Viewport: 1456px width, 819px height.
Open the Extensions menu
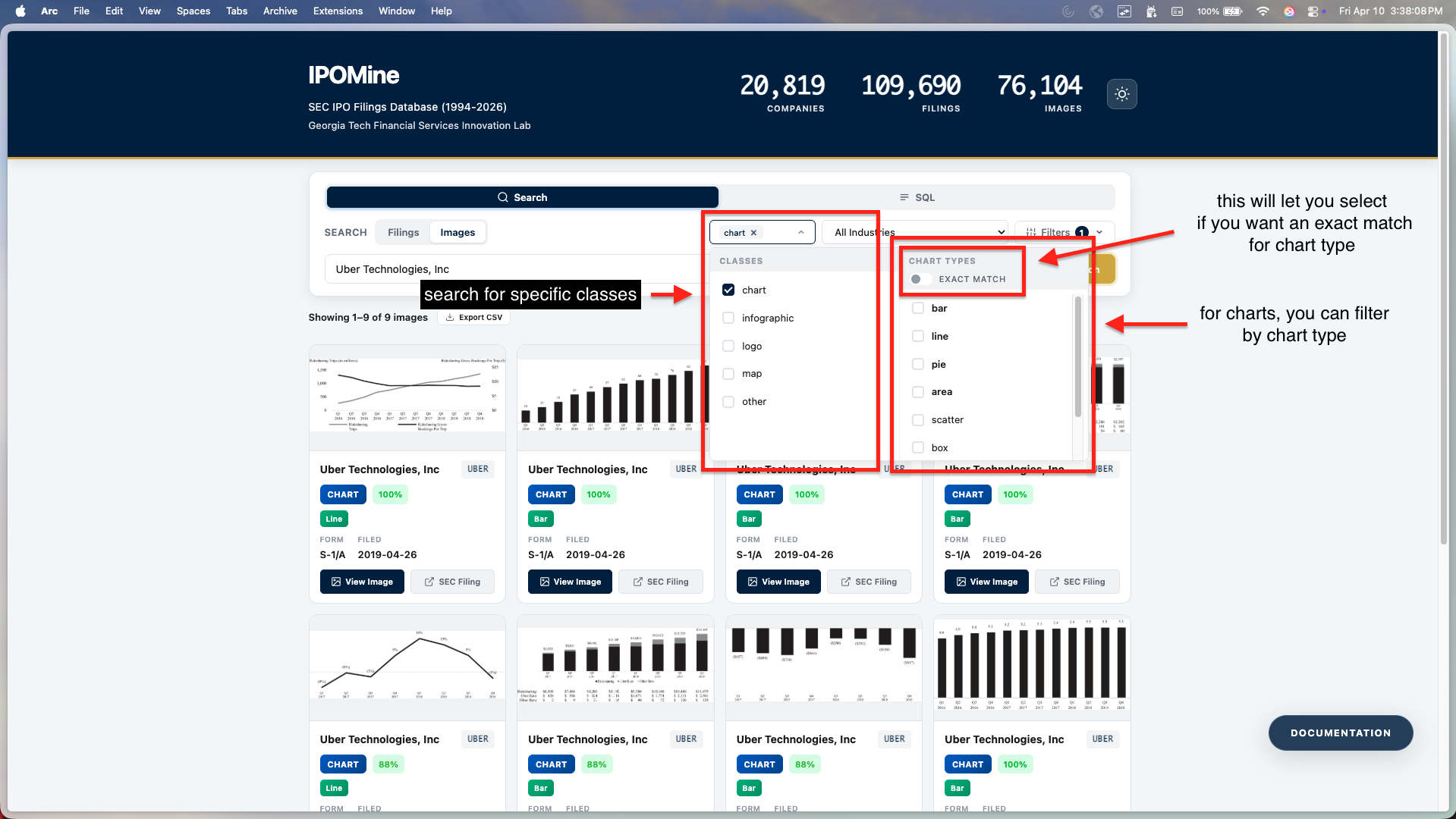[x=338, y=11]
